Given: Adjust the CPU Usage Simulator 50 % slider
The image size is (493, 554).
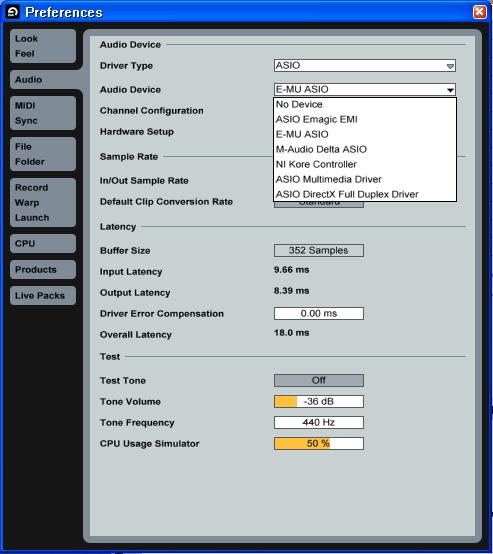Looking at the screenshot, I should point(319,443).
